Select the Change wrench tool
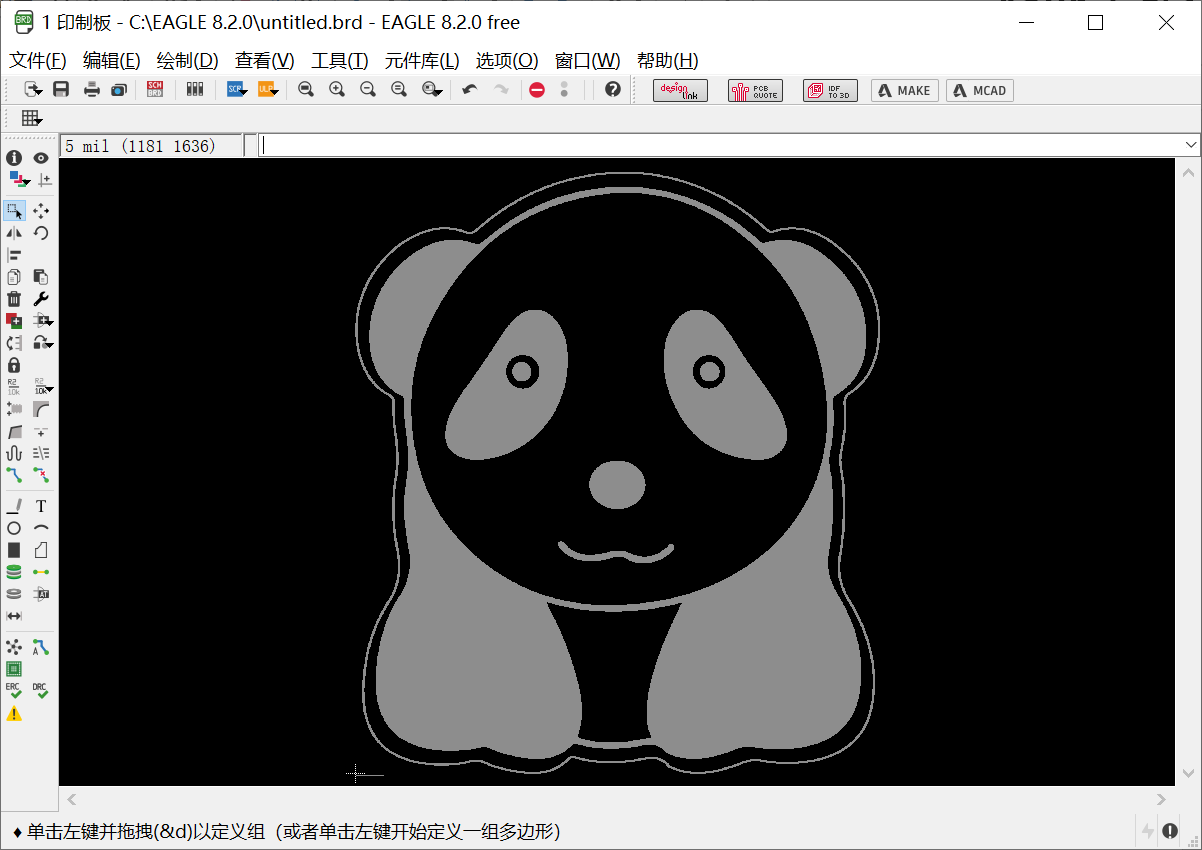 (x=41, y=299)
